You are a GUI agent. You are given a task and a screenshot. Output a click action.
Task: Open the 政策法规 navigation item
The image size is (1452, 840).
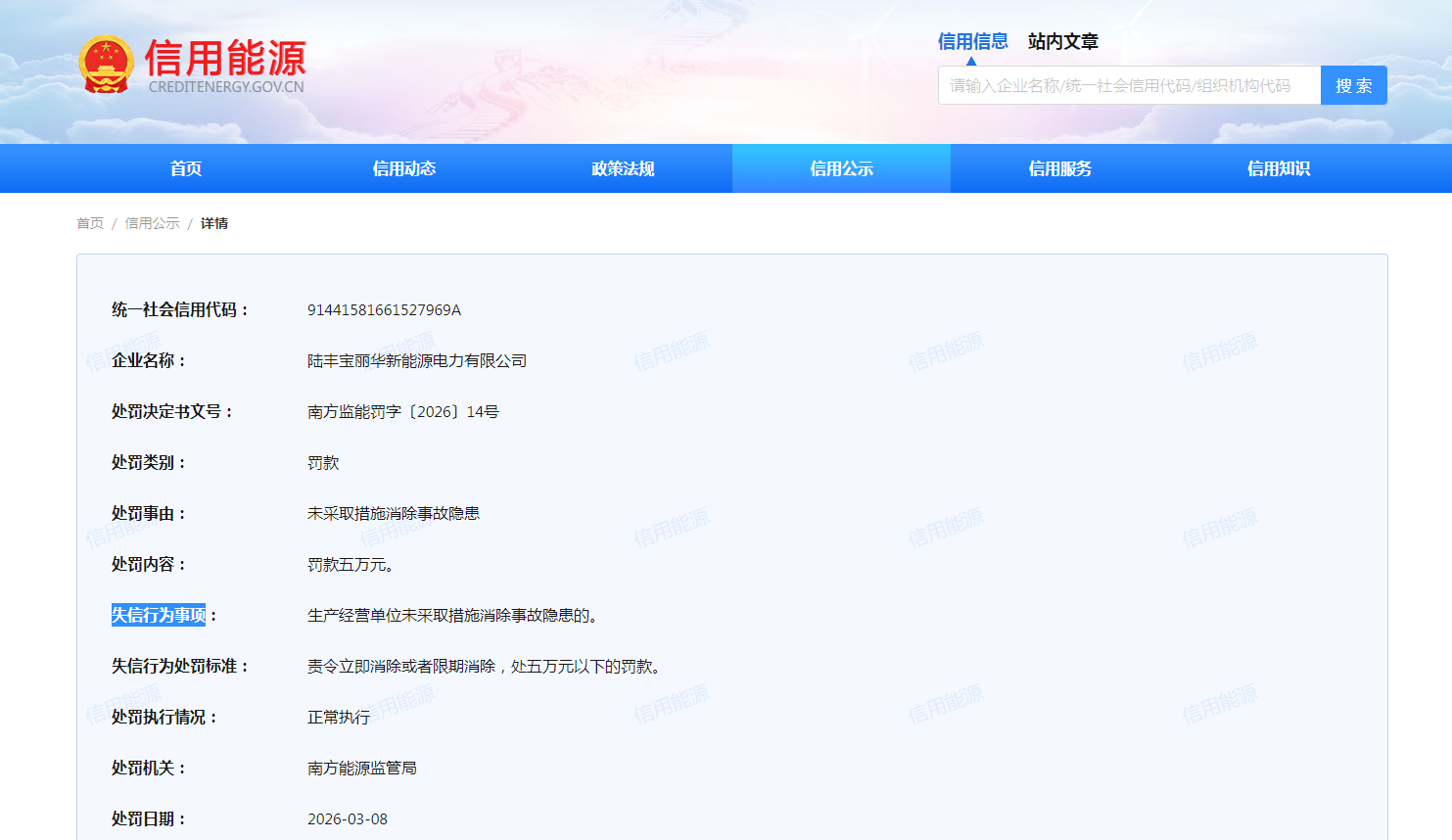(x=623, y=168)
